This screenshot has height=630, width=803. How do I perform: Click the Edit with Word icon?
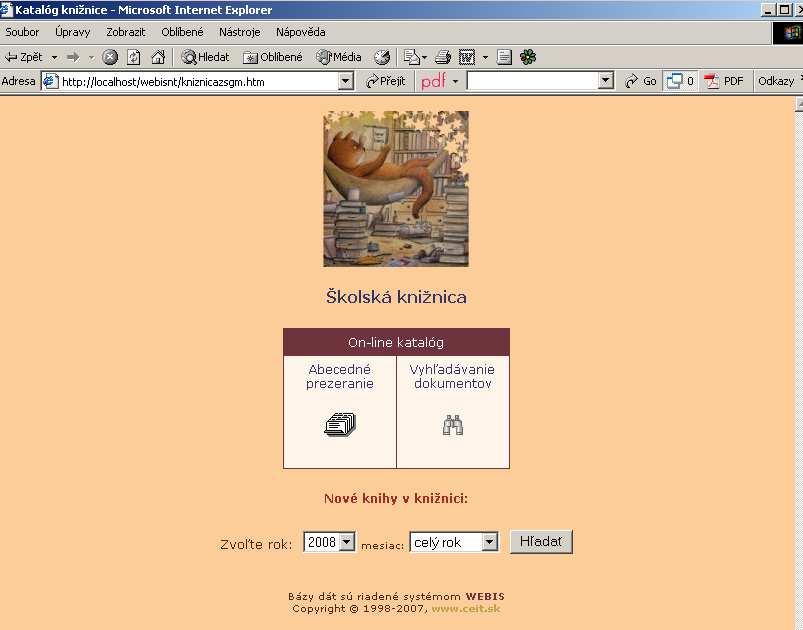(x=467, y=57)
